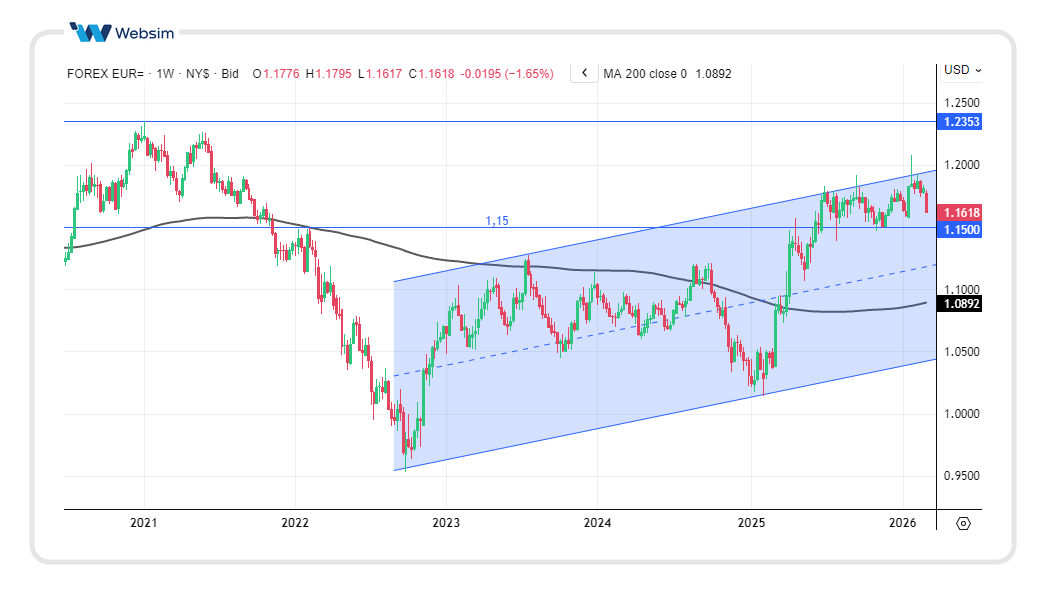Collapse the indicator legend arrow button
The image size is (1046, 594).
pyautogui.click(x=584, y=73)
